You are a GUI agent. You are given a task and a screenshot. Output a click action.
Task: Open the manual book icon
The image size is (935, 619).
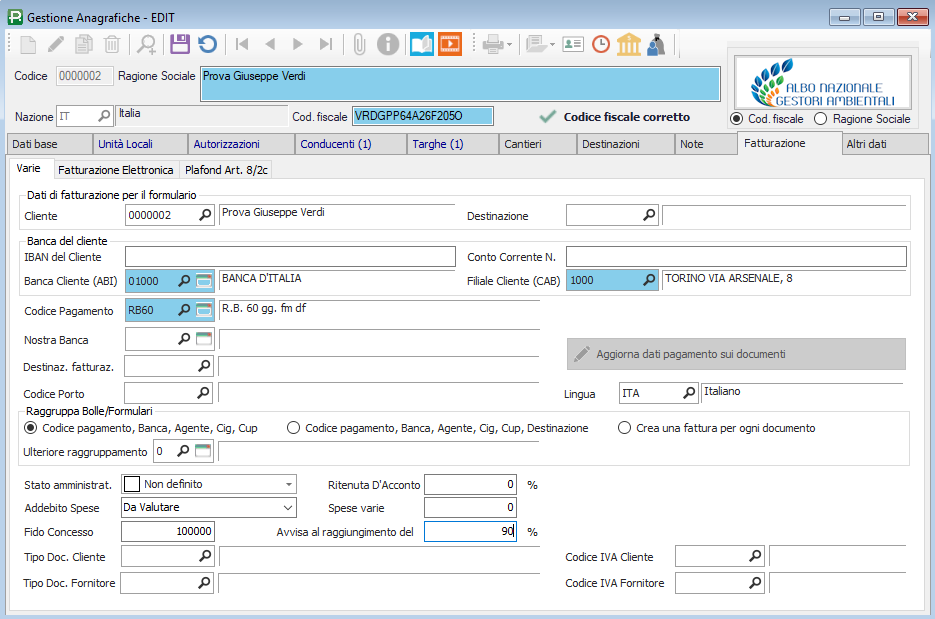click(x=422, y=44)
